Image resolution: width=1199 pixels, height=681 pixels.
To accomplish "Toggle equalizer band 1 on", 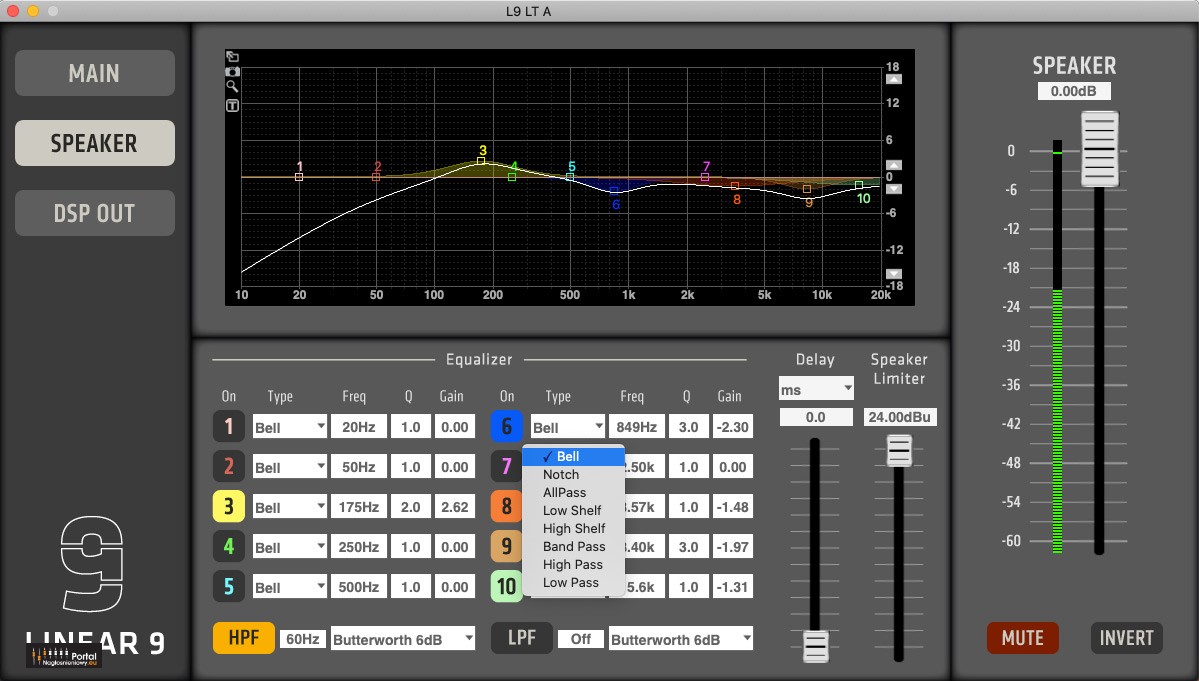I will click(x=229, y=426).
